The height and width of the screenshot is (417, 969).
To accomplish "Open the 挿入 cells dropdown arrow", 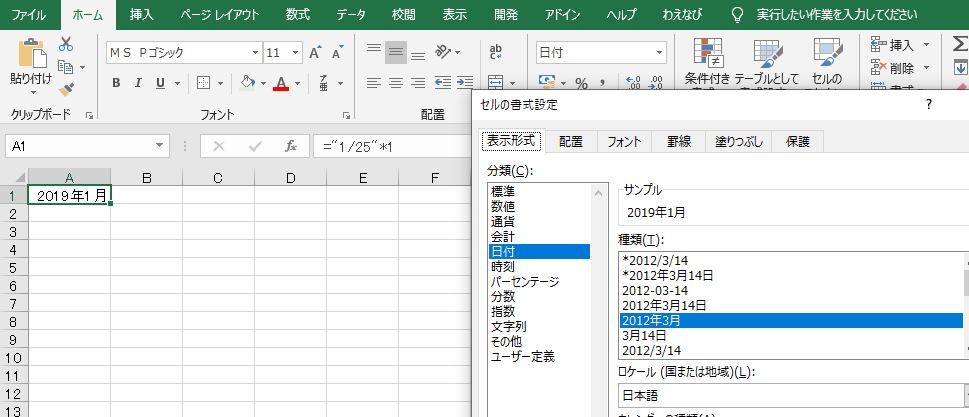I will [x=926, y=44].
